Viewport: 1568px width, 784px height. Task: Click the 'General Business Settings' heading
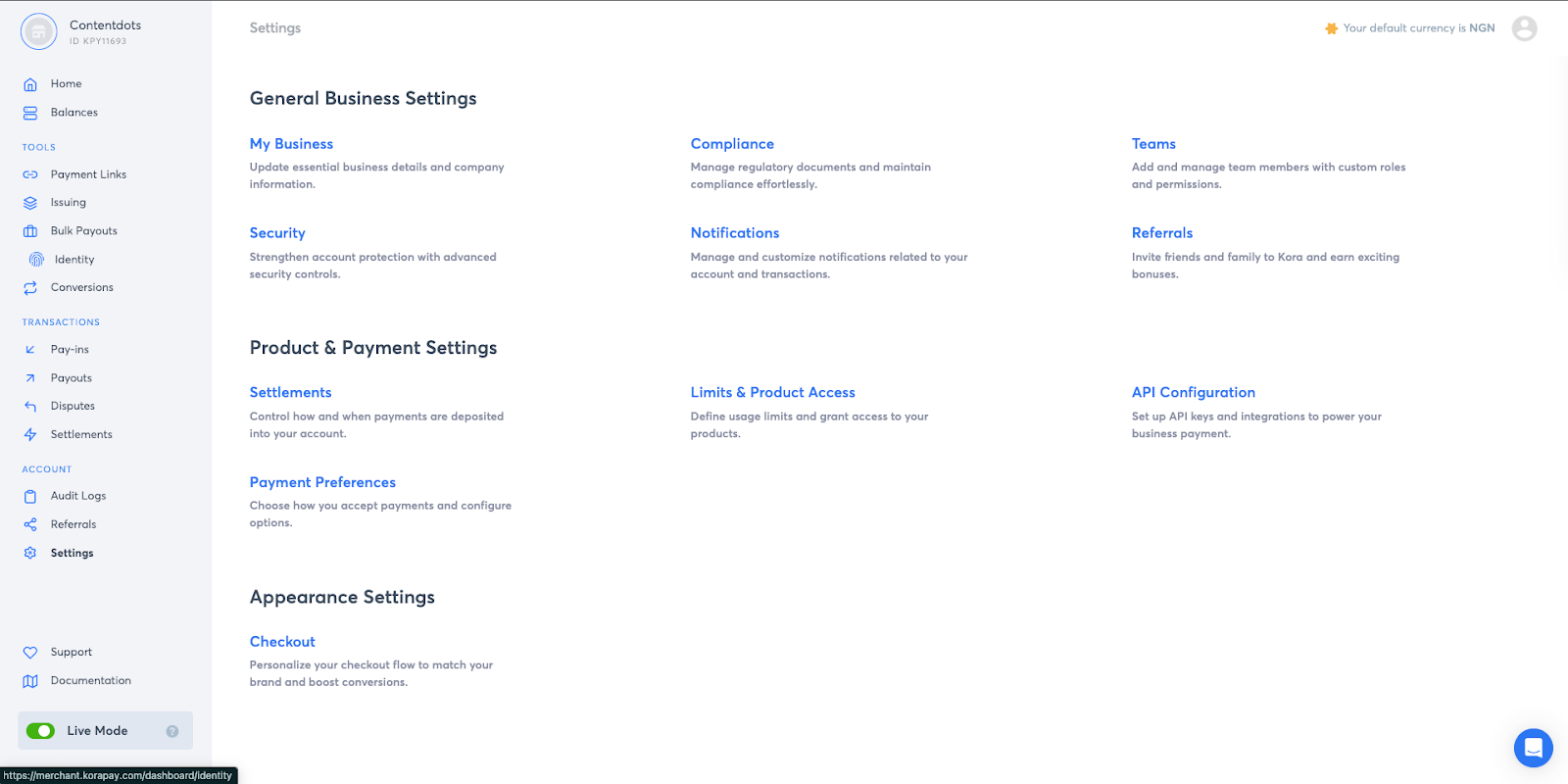tap(363, 99)
